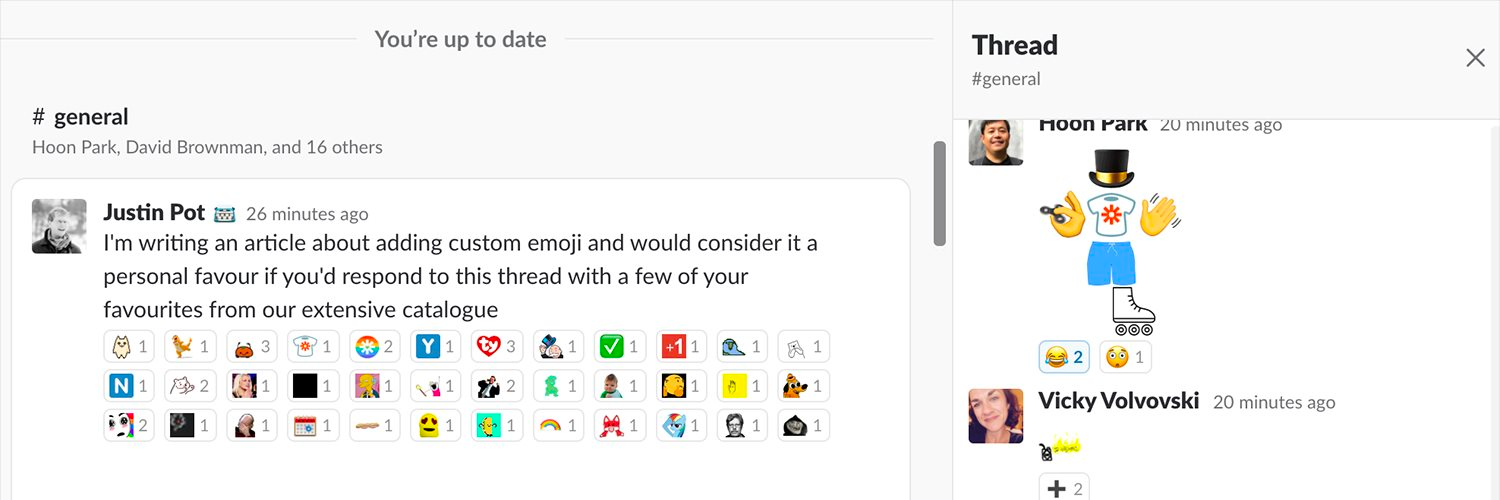Add to the blue Y letter reaction
This screenshot has height=500, width=1500.
click(x=435, y=347)
